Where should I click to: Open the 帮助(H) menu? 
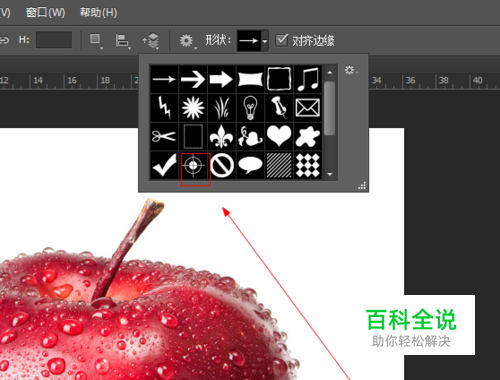[98, 13]
